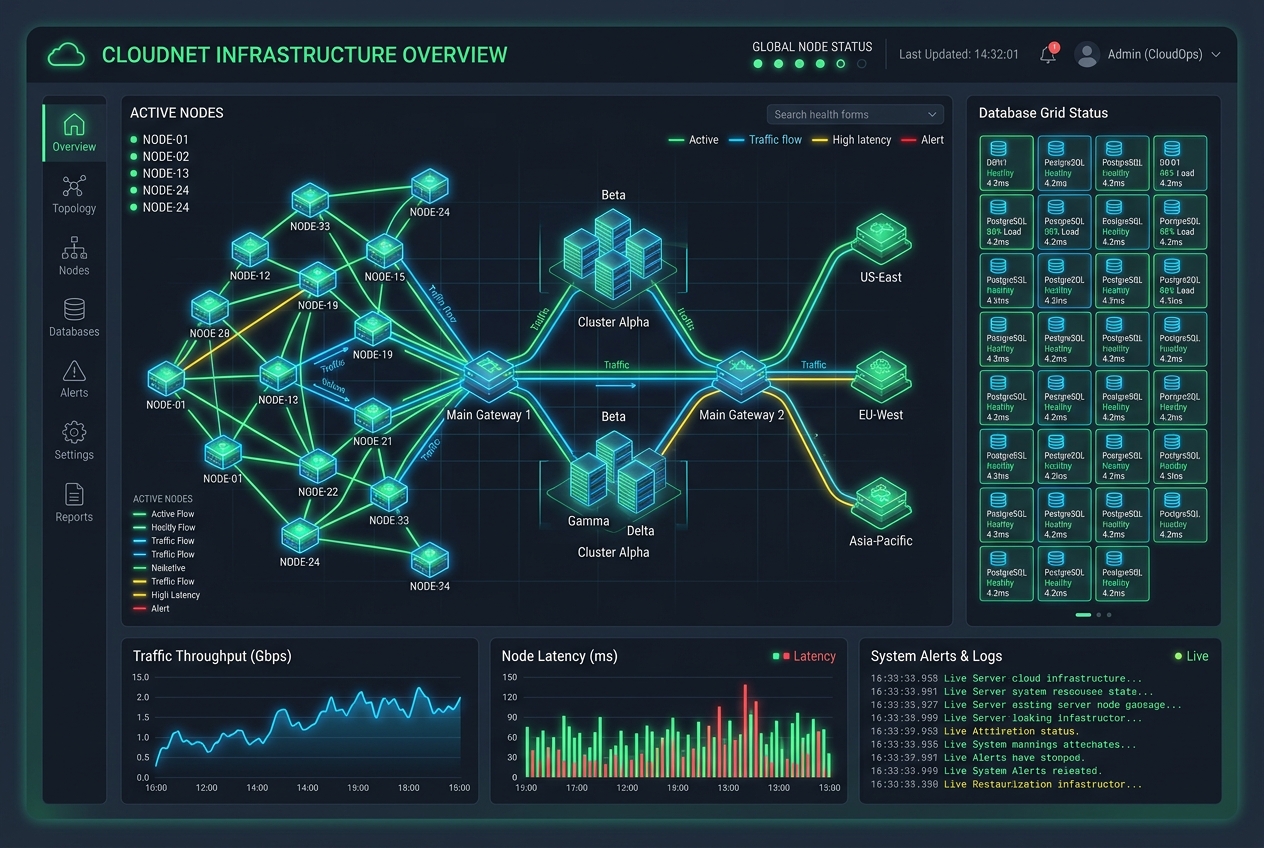Select the Gamma server rack
Image resolution: width=1264 pixels, height=848 pixels.
(589, 480)
